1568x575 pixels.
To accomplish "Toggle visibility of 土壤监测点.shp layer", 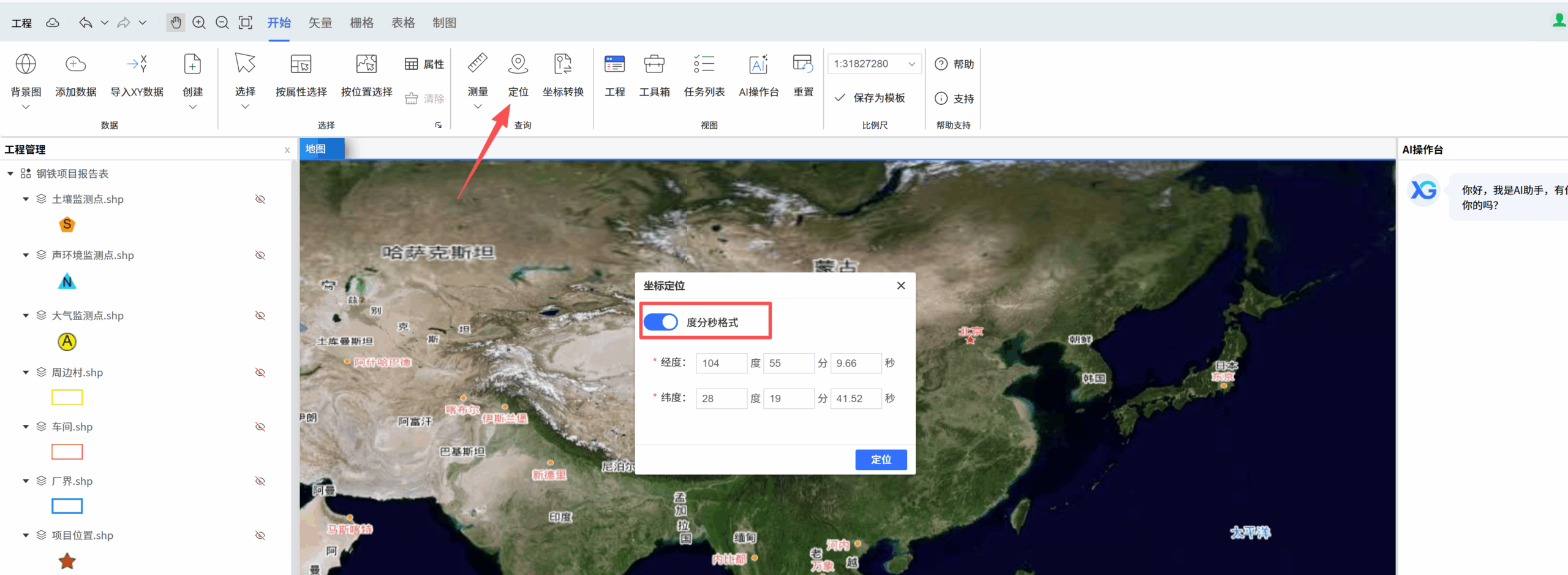I will point(260,199).
